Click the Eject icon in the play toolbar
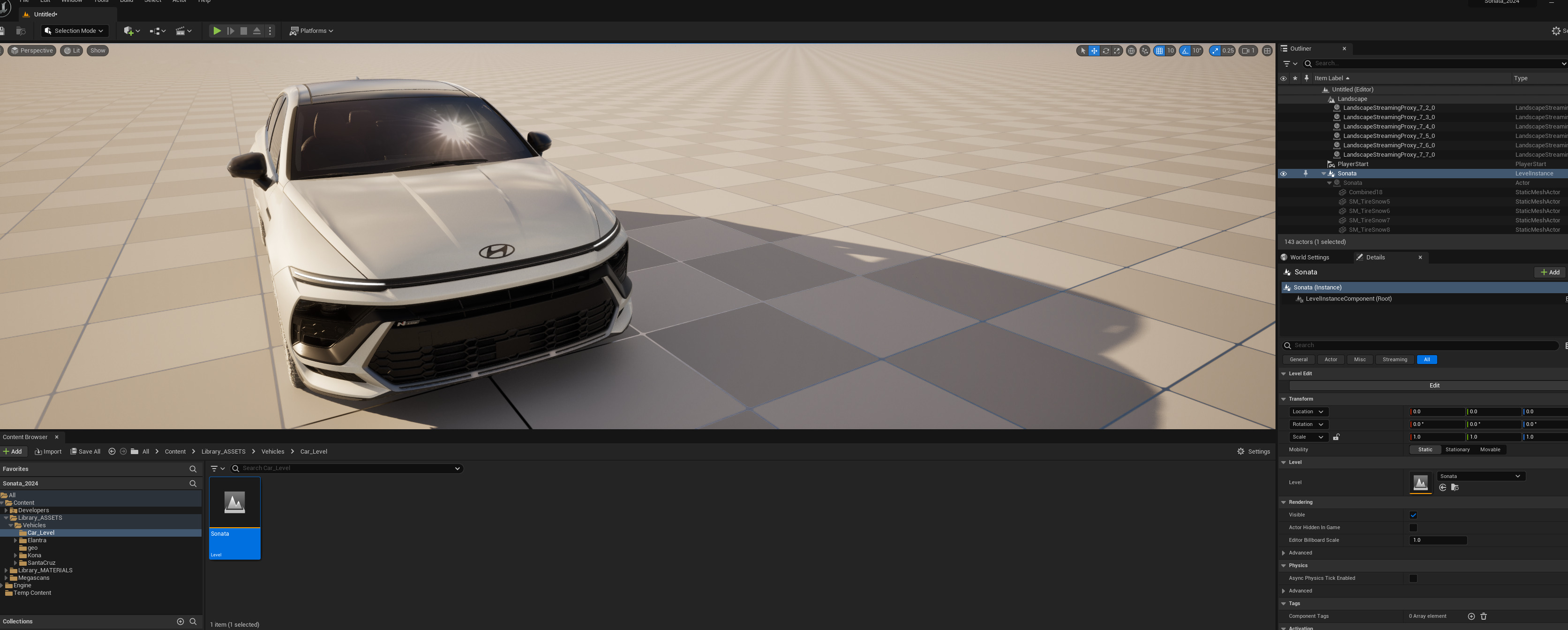 (x=257, y=30)
